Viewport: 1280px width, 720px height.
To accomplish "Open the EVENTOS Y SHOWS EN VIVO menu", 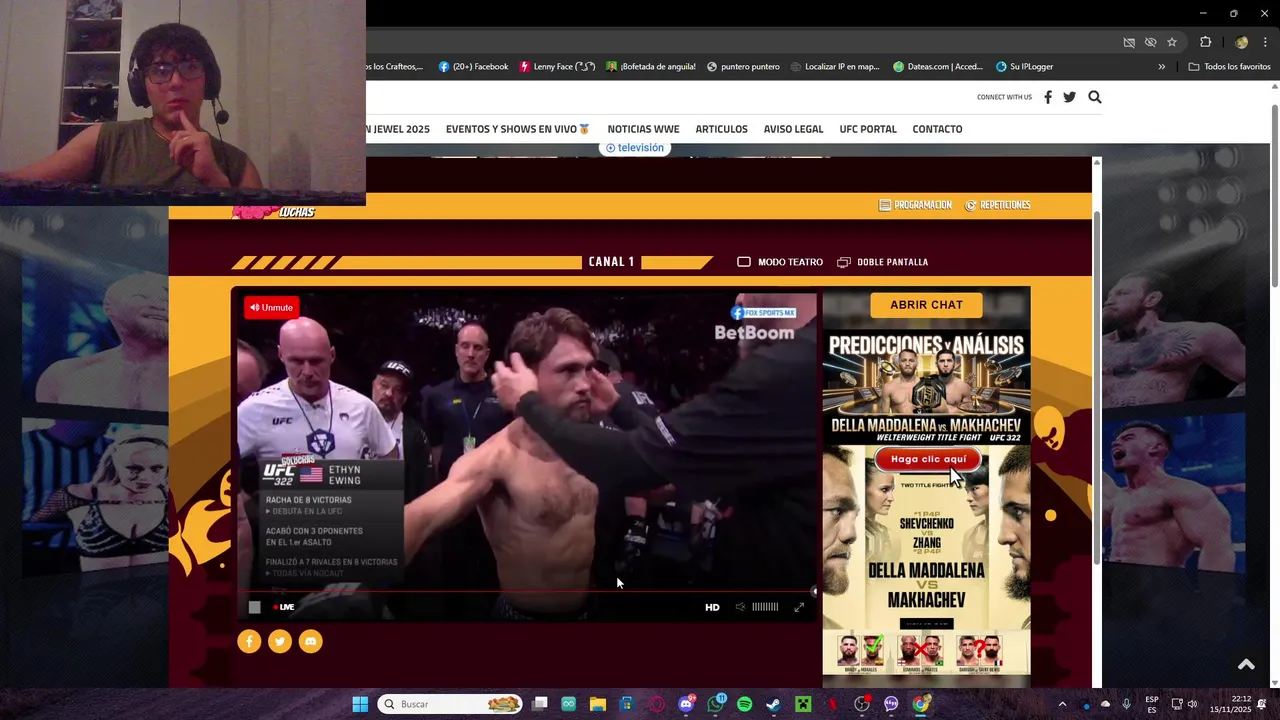I will coord(518,129).
